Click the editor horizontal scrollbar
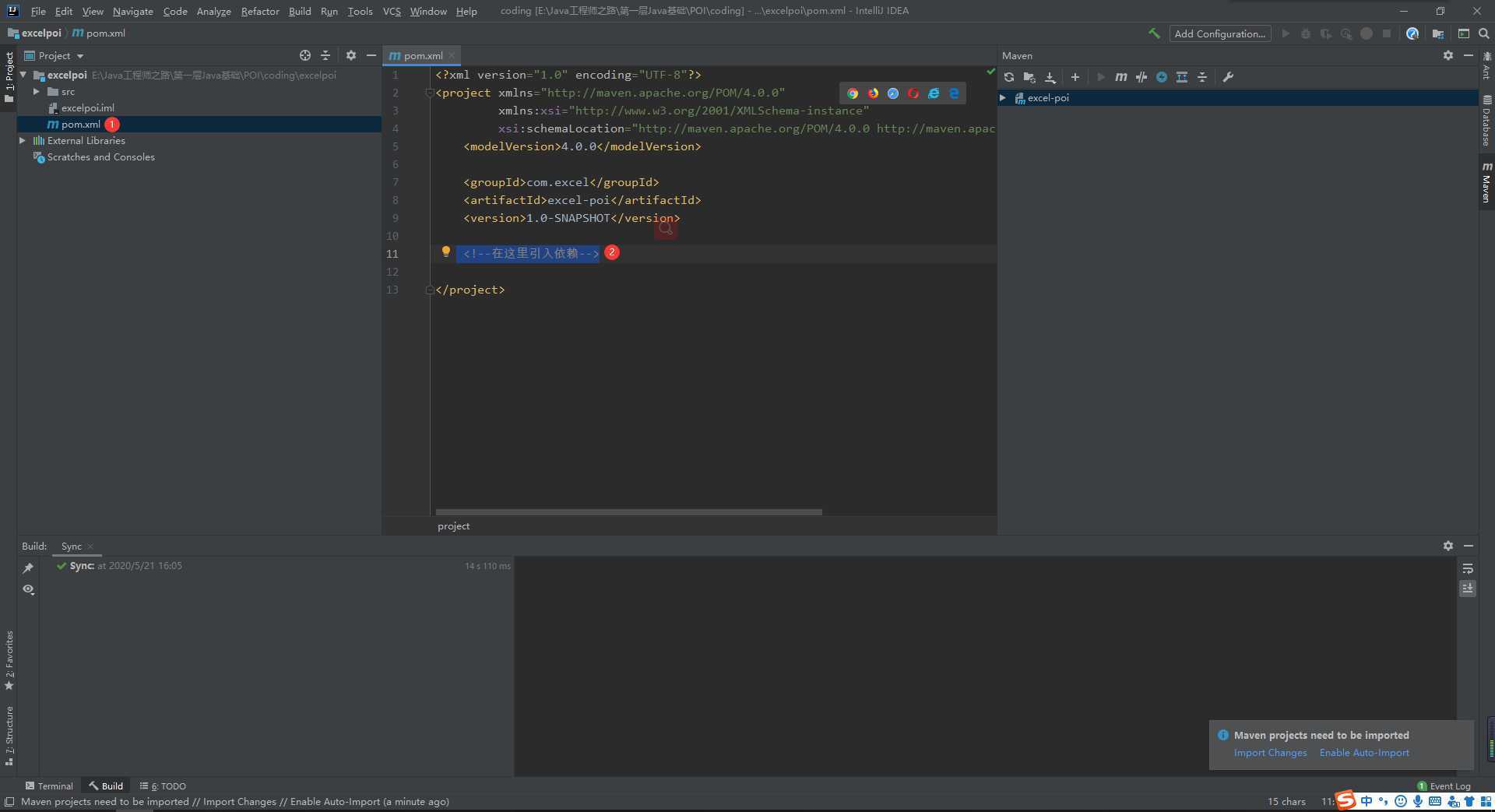1495x812 pixels. (x=628, y=512)
